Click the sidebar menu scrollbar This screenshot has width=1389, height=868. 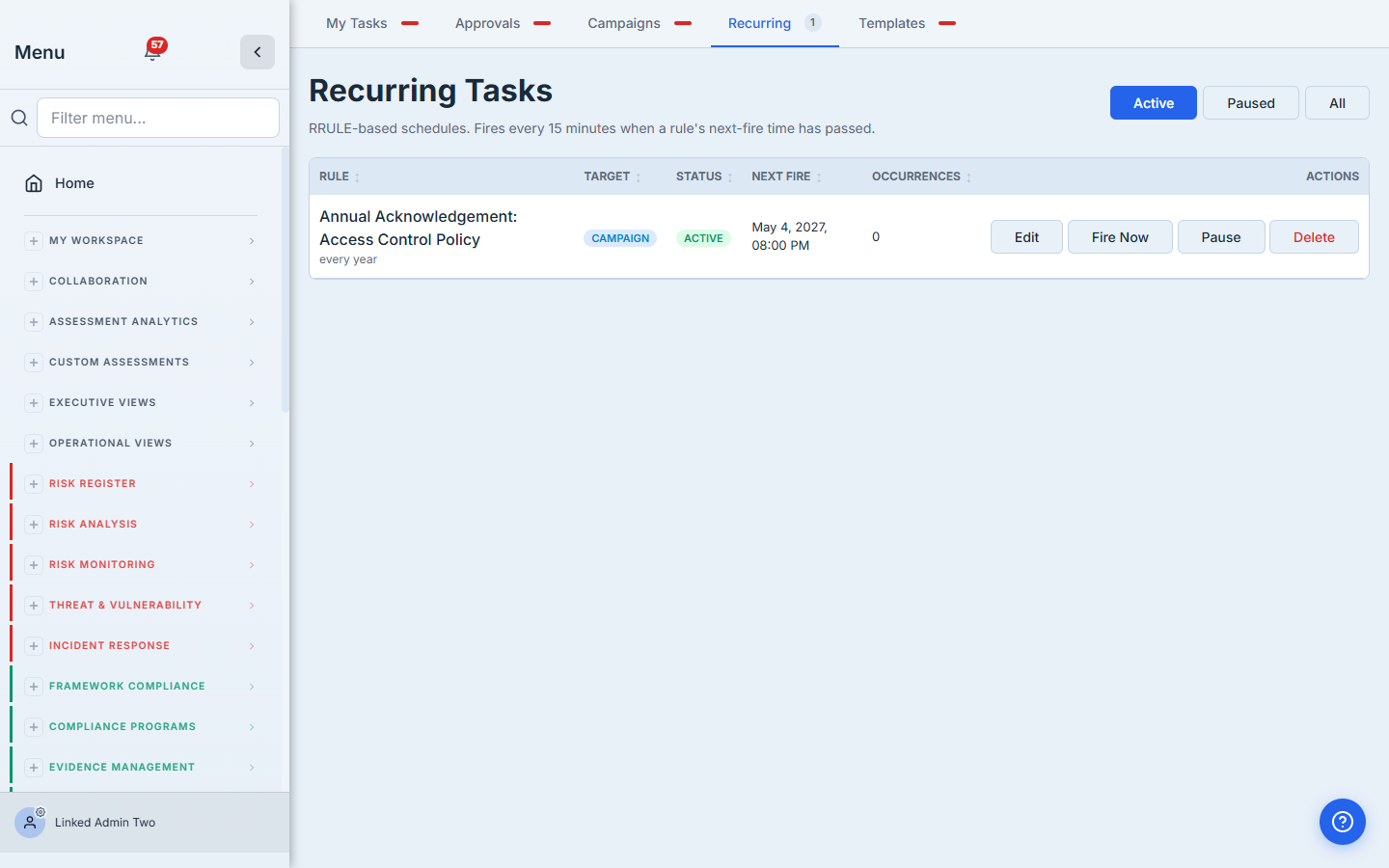[x=286, y=280]
